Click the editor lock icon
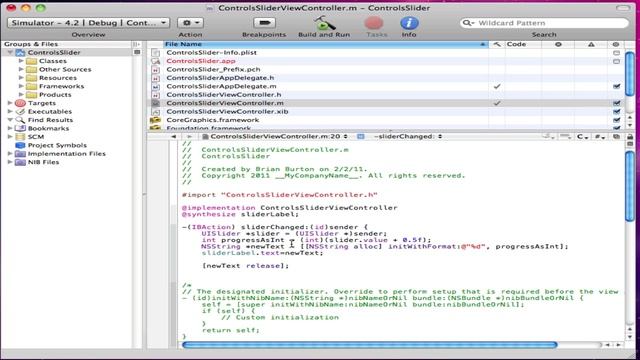 (630, 137)
